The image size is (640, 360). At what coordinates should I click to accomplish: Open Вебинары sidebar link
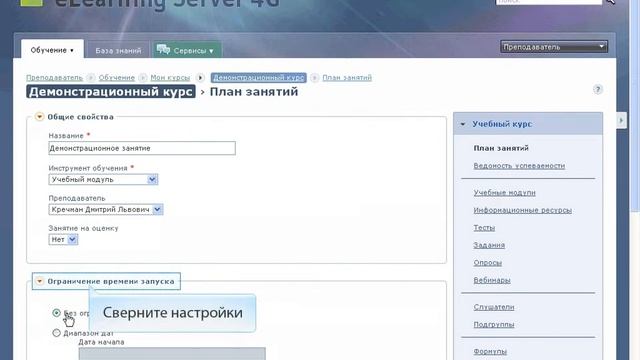tap(492, 280)
